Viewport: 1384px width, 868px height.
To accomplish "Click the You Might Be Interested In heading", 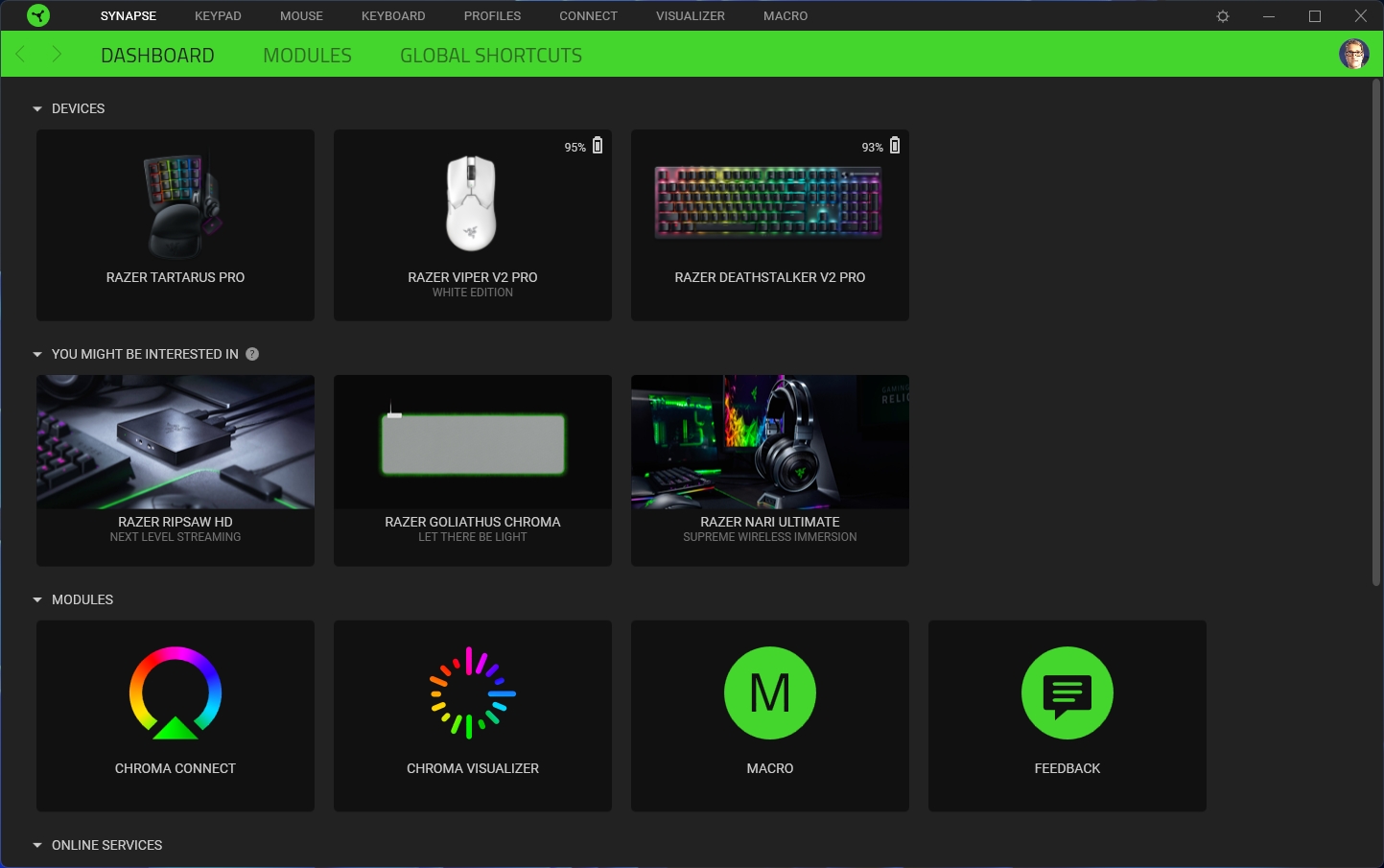I will click(x=145, y=354).
